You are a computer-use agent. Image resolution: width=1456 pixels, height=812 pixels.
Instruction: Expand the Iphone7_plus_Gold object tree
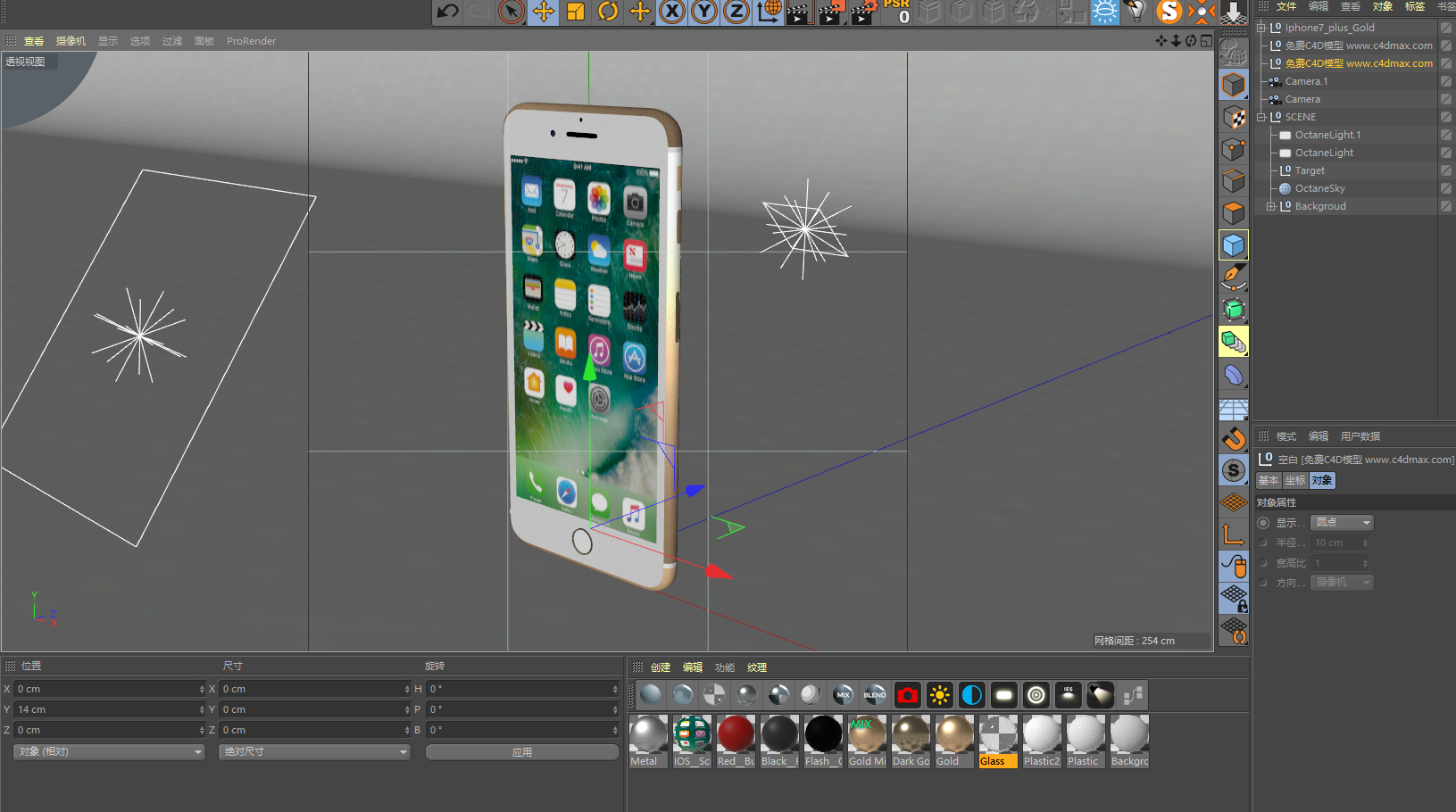[x=1260, y=28]
